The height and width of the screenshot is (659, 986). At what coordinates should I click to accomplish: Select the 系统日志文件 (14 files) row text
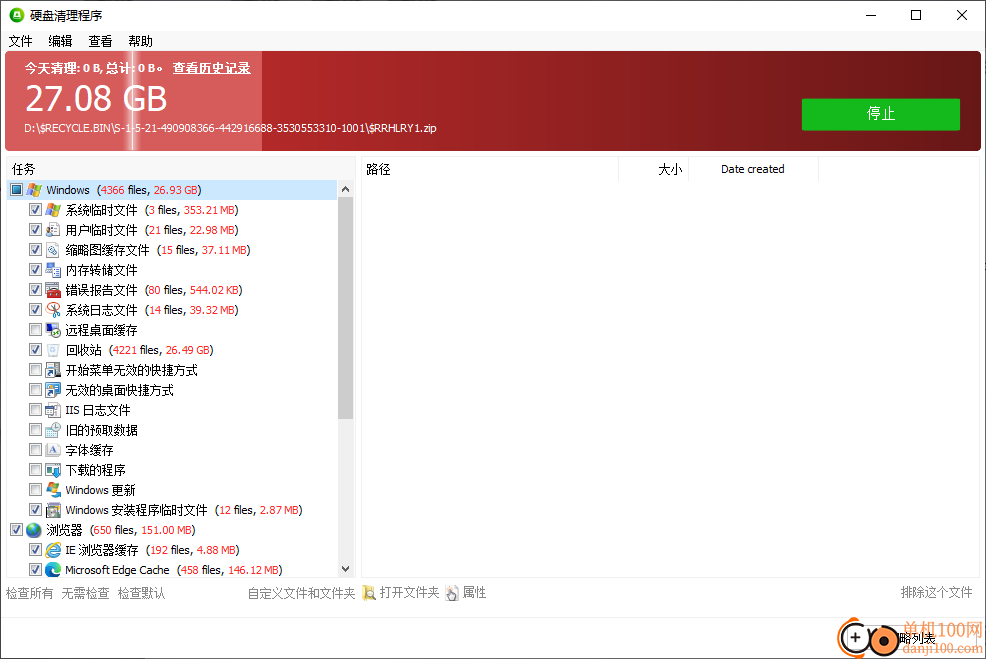(152, 310)
